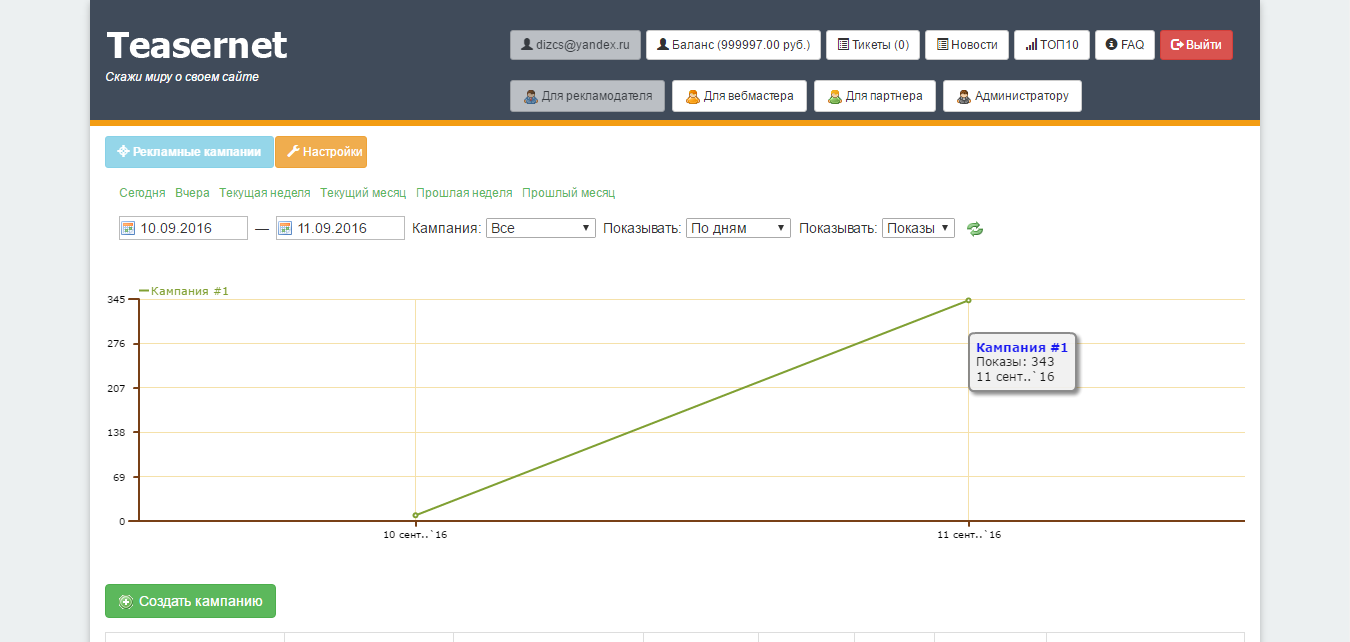The height and width of the screenshot is (642, 1350).
Task: Select Текущий месяц period link
Action: 363,193
